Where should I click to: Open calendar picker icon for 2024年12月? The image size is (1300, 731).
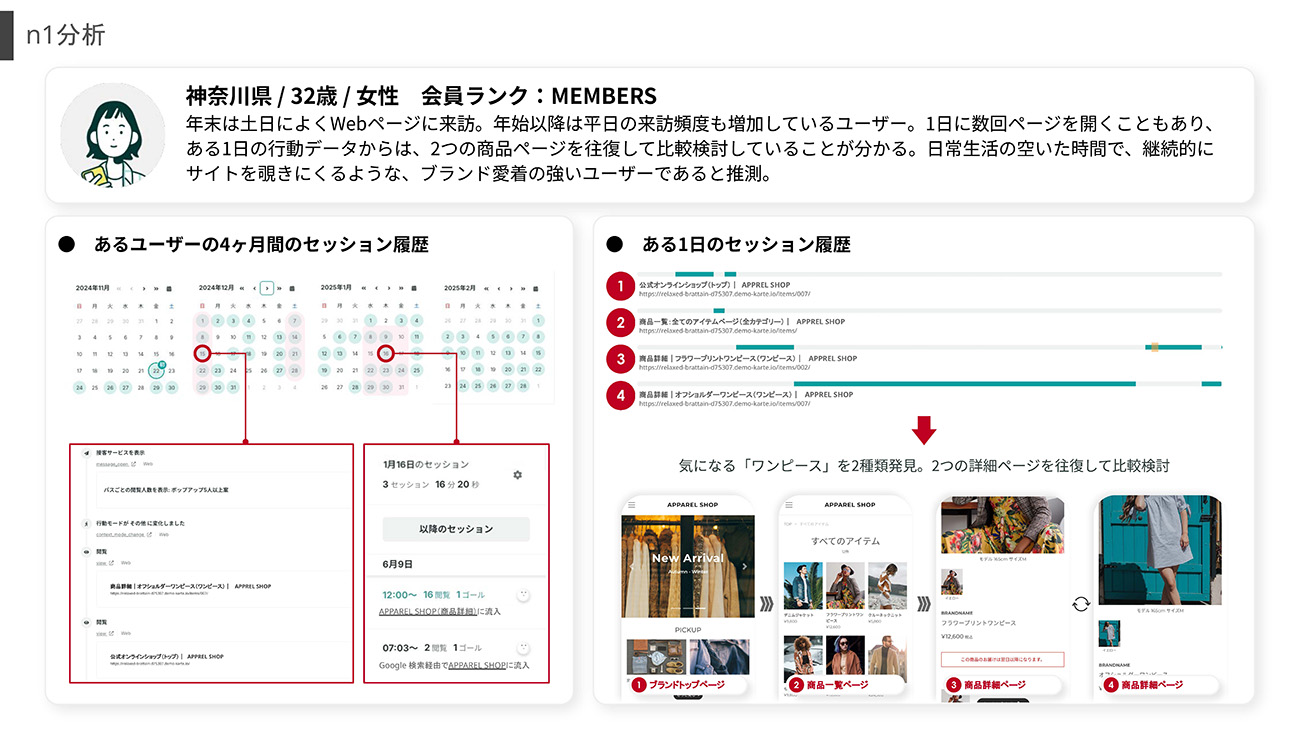point(292,288)
